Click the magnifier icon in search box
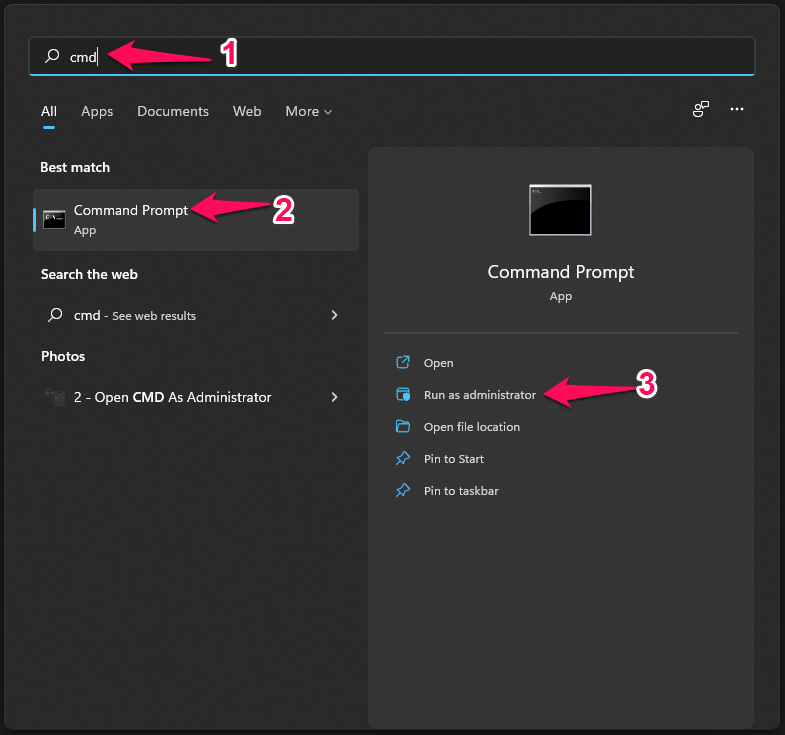 click(53, 57)
